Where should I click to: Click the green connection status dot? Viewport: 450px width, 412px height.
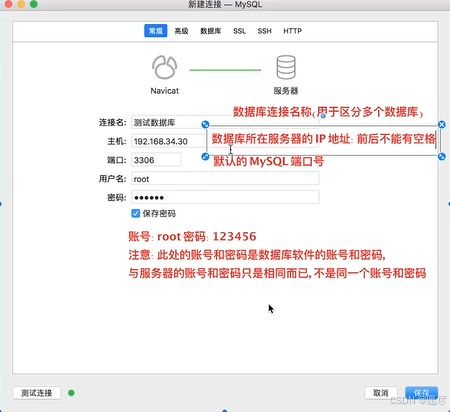tap(71, 393)
